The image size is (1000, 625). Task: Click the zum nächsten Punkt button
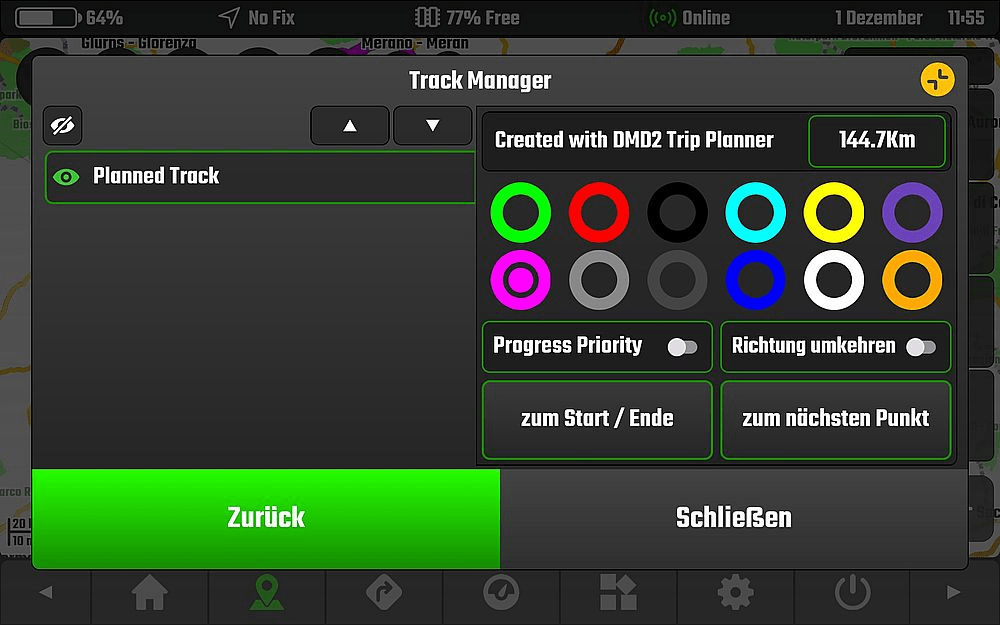(x=835, y=419)
